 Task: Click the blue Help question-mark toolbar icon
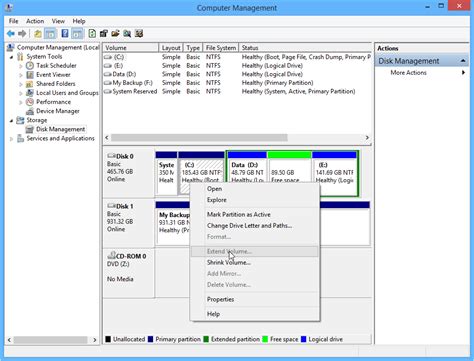tap(65, 33)
